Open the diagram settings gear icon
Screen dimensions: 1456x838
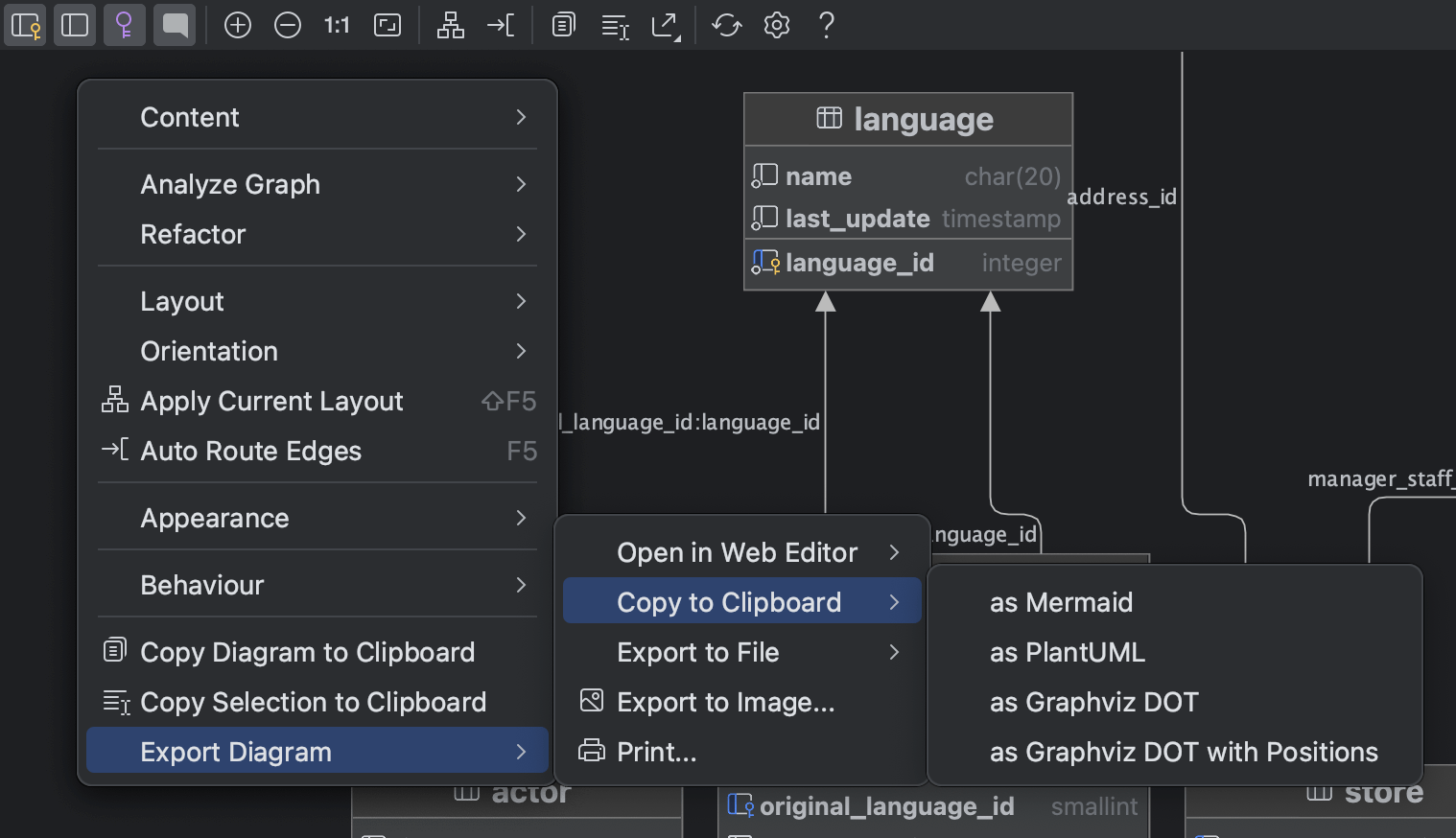click(776, 25)
